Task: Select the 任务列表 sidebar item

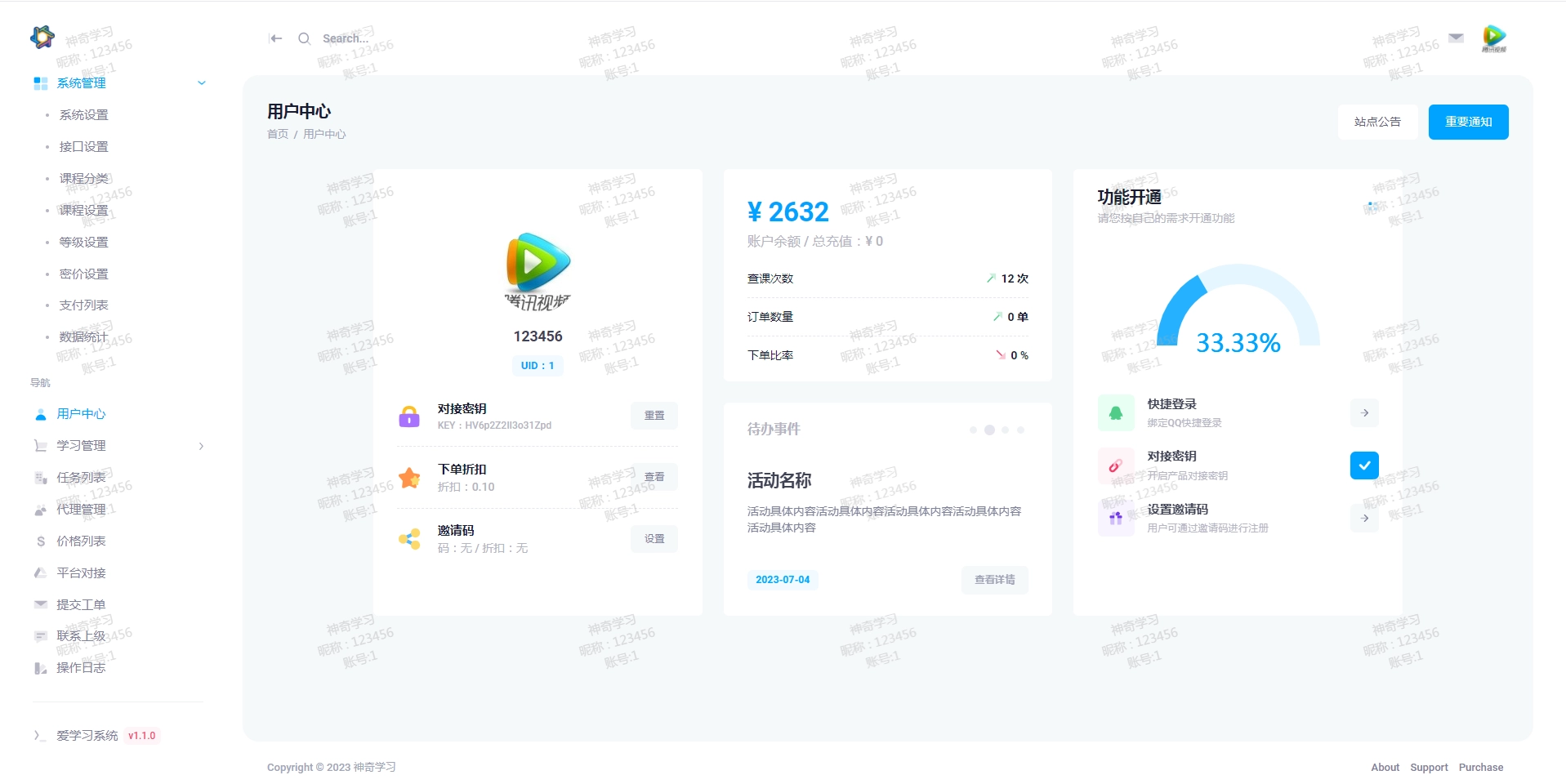Action: coord(80,477)
